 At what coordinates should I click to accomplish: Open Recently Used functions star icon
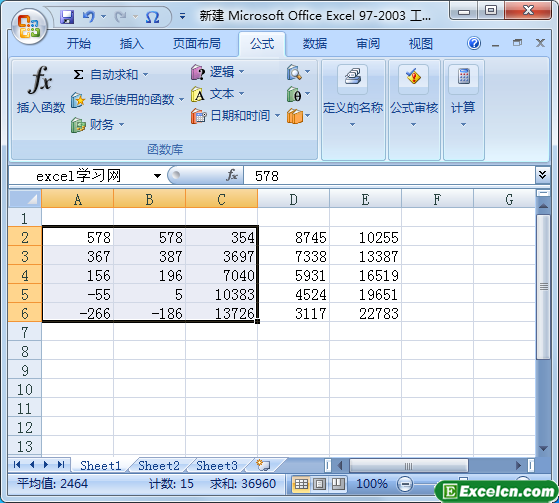point(78,100)
